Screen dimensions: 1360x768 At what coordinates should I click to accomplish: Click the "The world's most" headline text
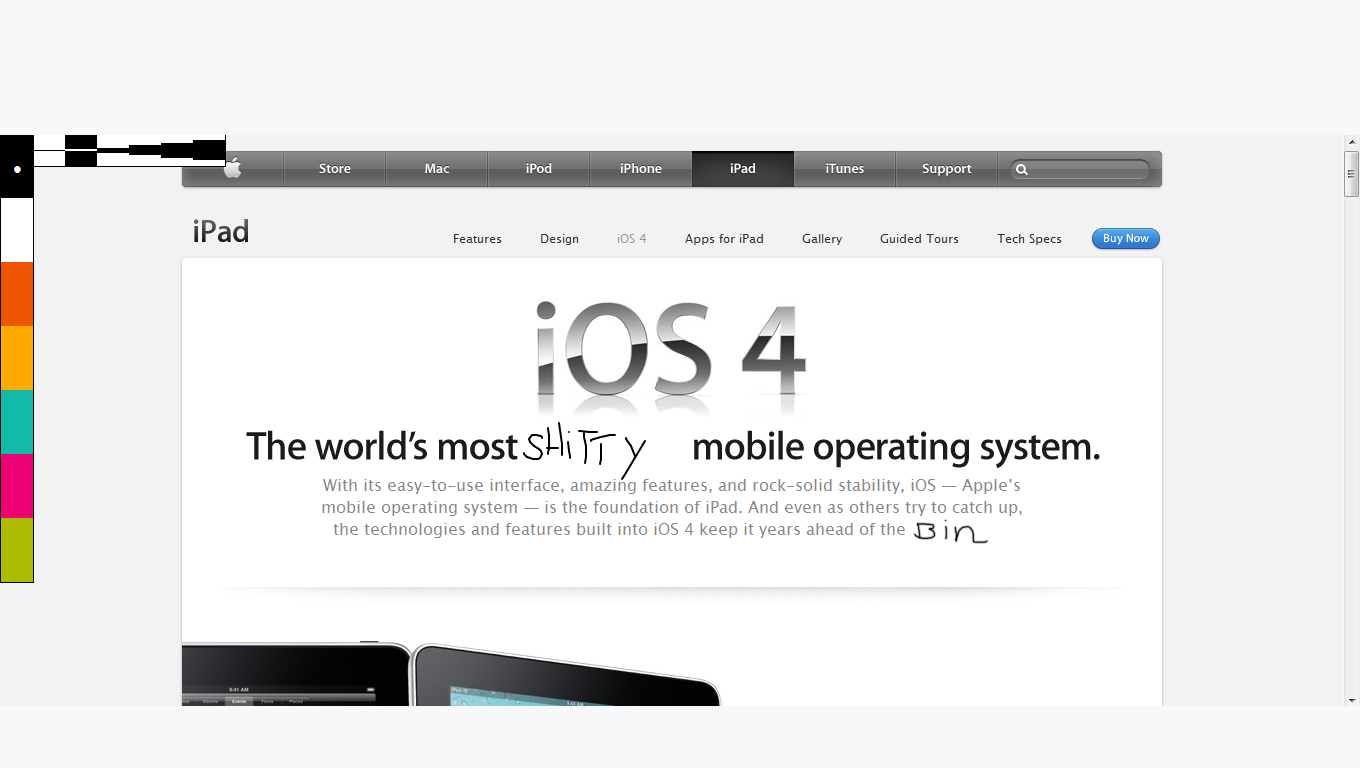tap(381, 446)
